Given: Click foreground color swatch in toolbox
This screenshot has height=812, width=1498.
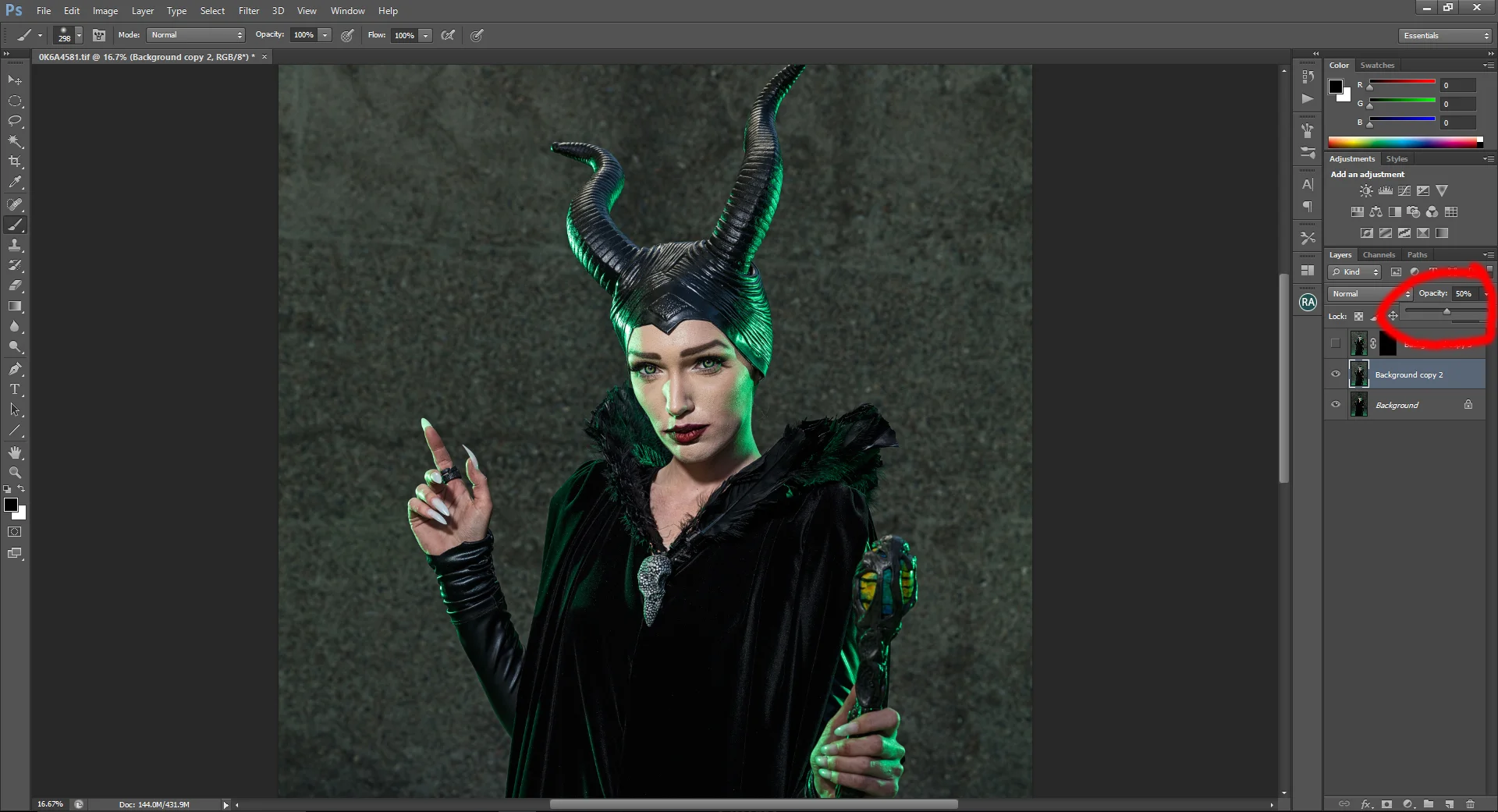Looking at the screenshot, I should (11, 505).
